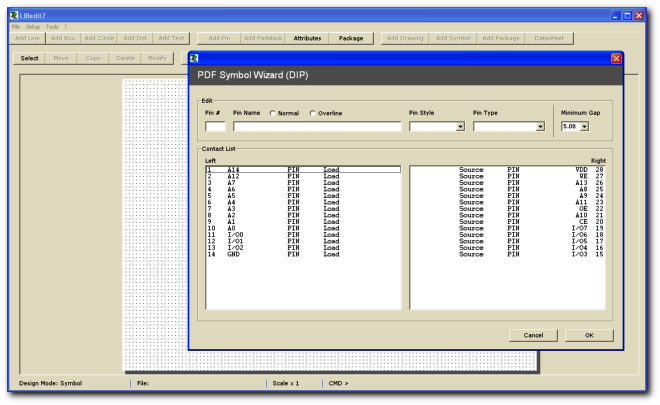Screen dimensions: 660x405
Task: Click the wizard dialog's title bar icon
Action: click(194, 58)
